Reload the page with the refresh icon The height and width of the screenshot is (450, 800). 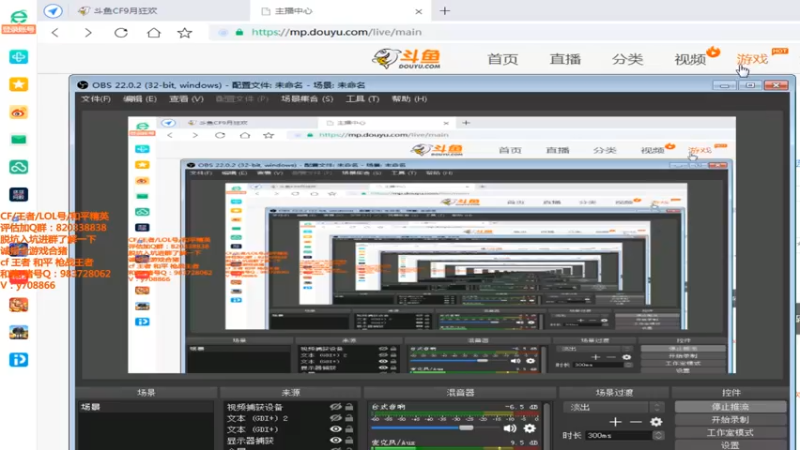[x=121, y=33]
